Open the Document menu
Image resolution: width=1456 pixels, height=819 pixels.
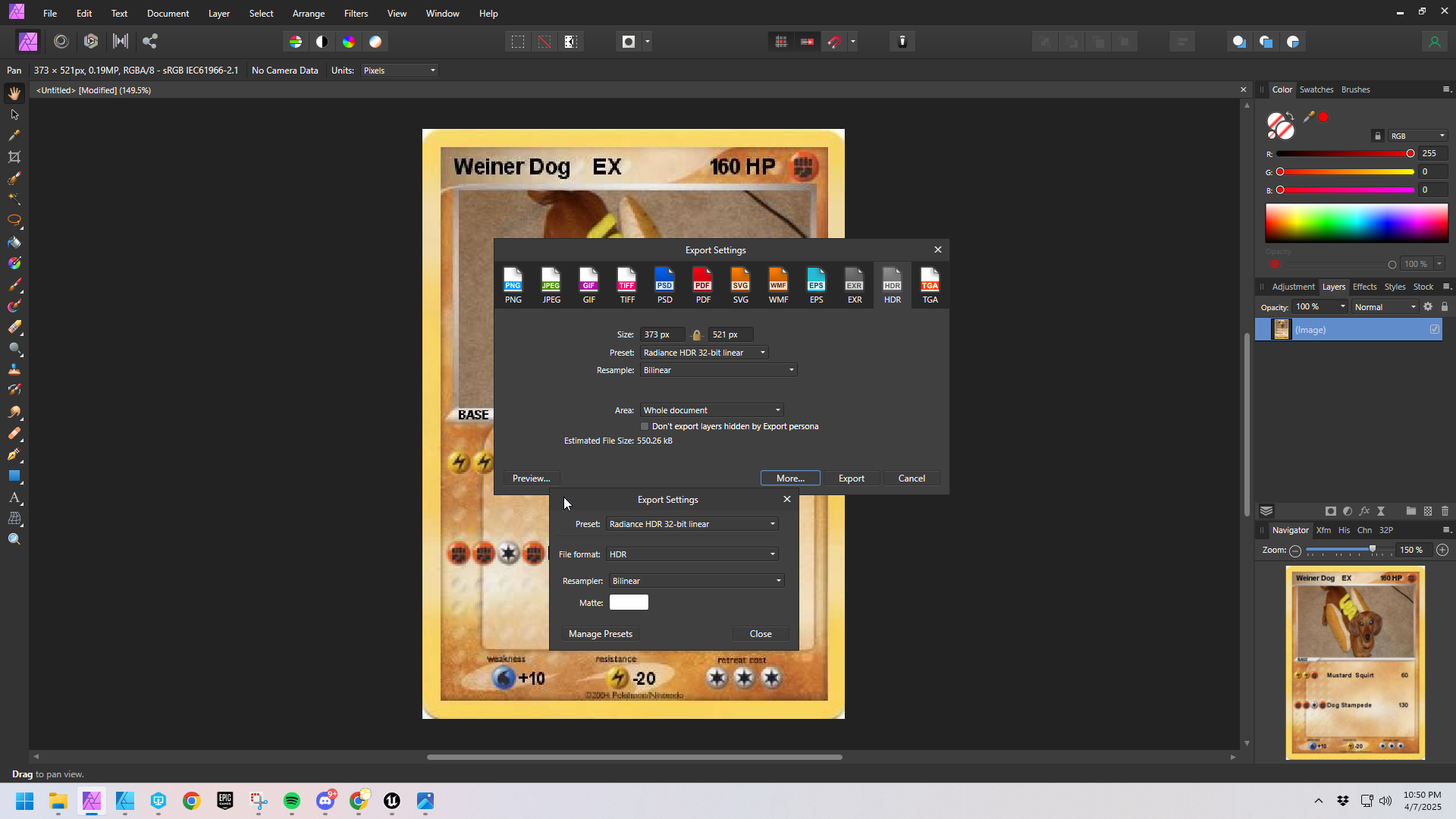(168, 14)
